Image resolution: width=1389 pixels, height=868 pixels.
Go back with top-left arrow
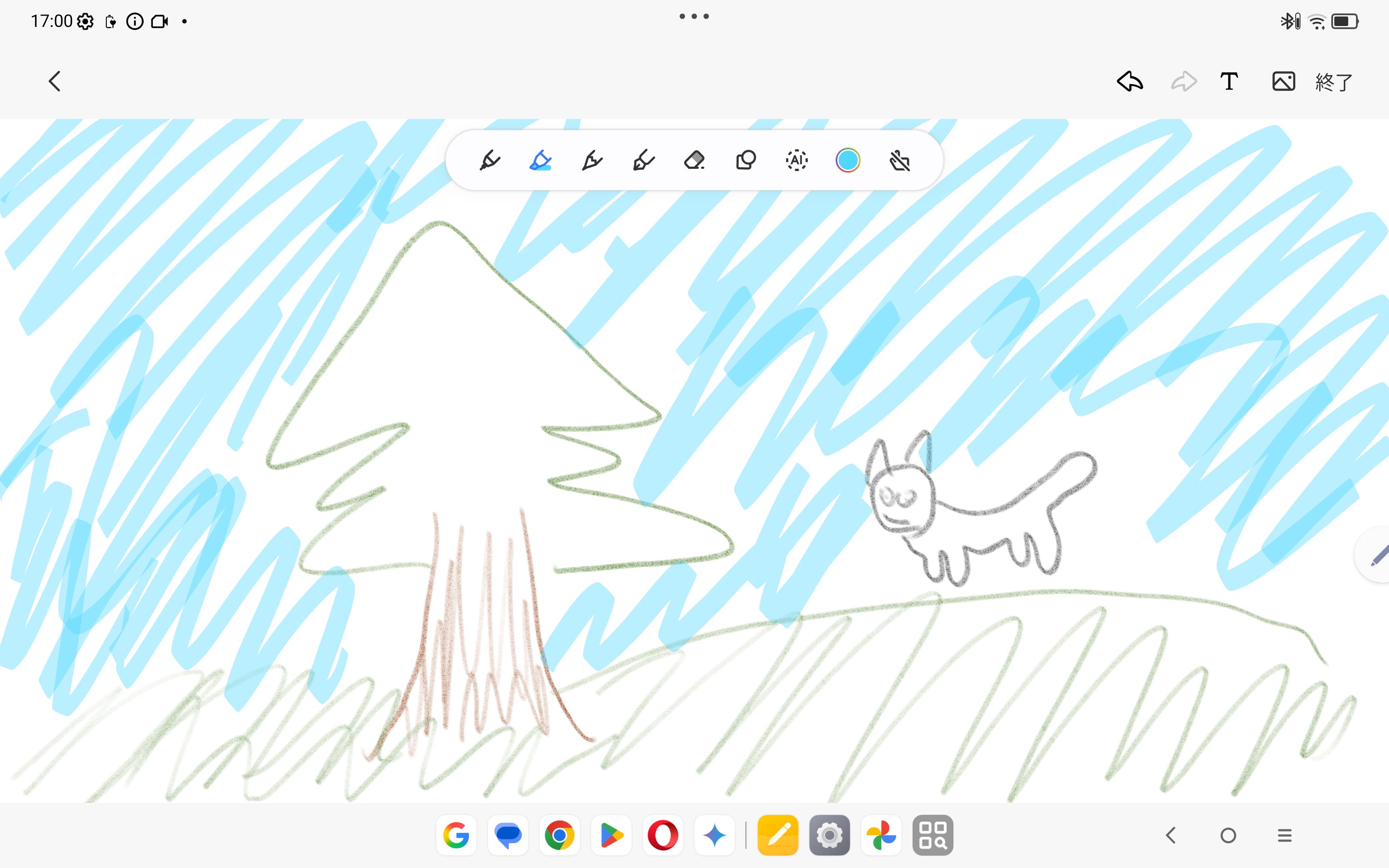coord(55,82)
